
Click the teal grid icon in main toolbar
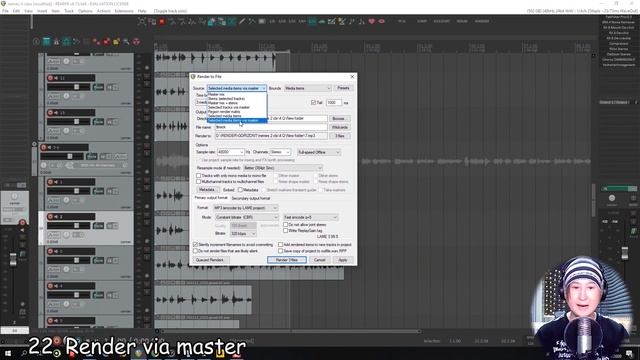pyautogui.click(x=46, y=42)
